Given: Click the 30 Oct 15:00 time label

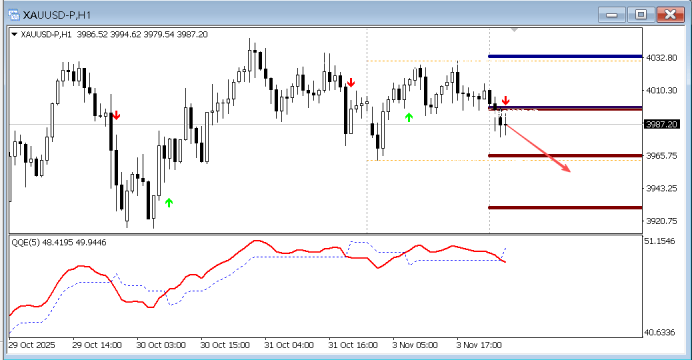Looking at the screenshot, I should click(225, 345).
